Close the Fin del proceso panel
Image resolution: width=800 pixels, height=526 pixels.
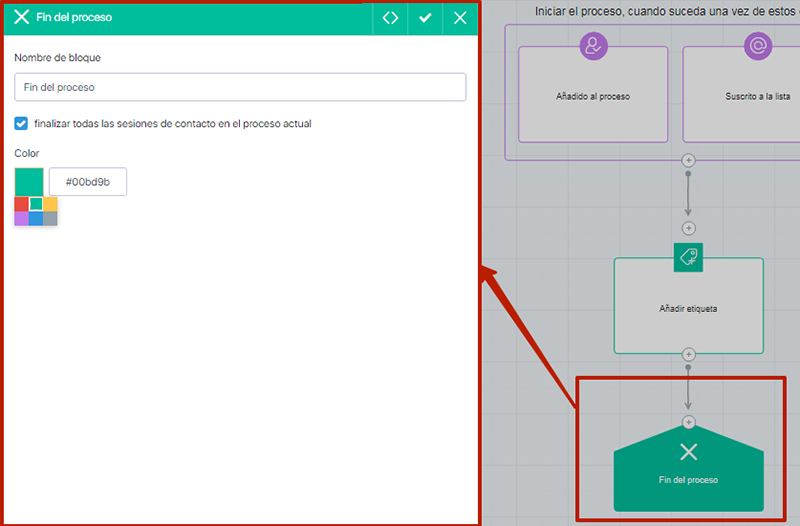tap(460, 18)
